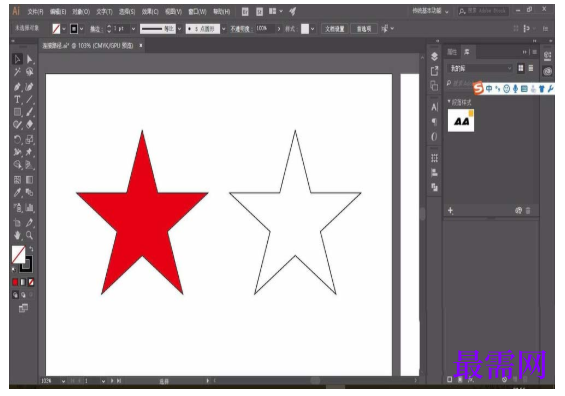Open fill color dropdown in control bar
Screen dimensions: 565x396
coord(64,29)
